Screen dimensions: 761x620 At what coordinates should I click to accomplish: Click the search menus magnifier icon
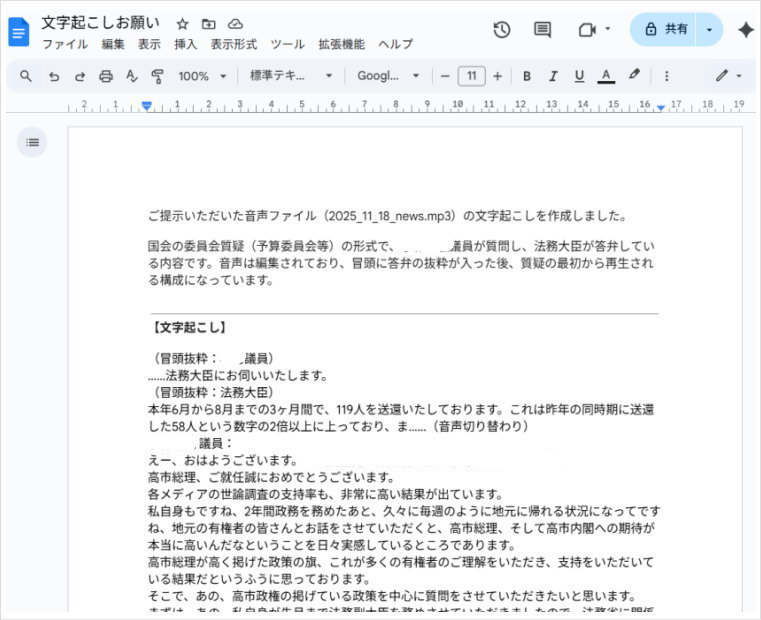(26, 76)
